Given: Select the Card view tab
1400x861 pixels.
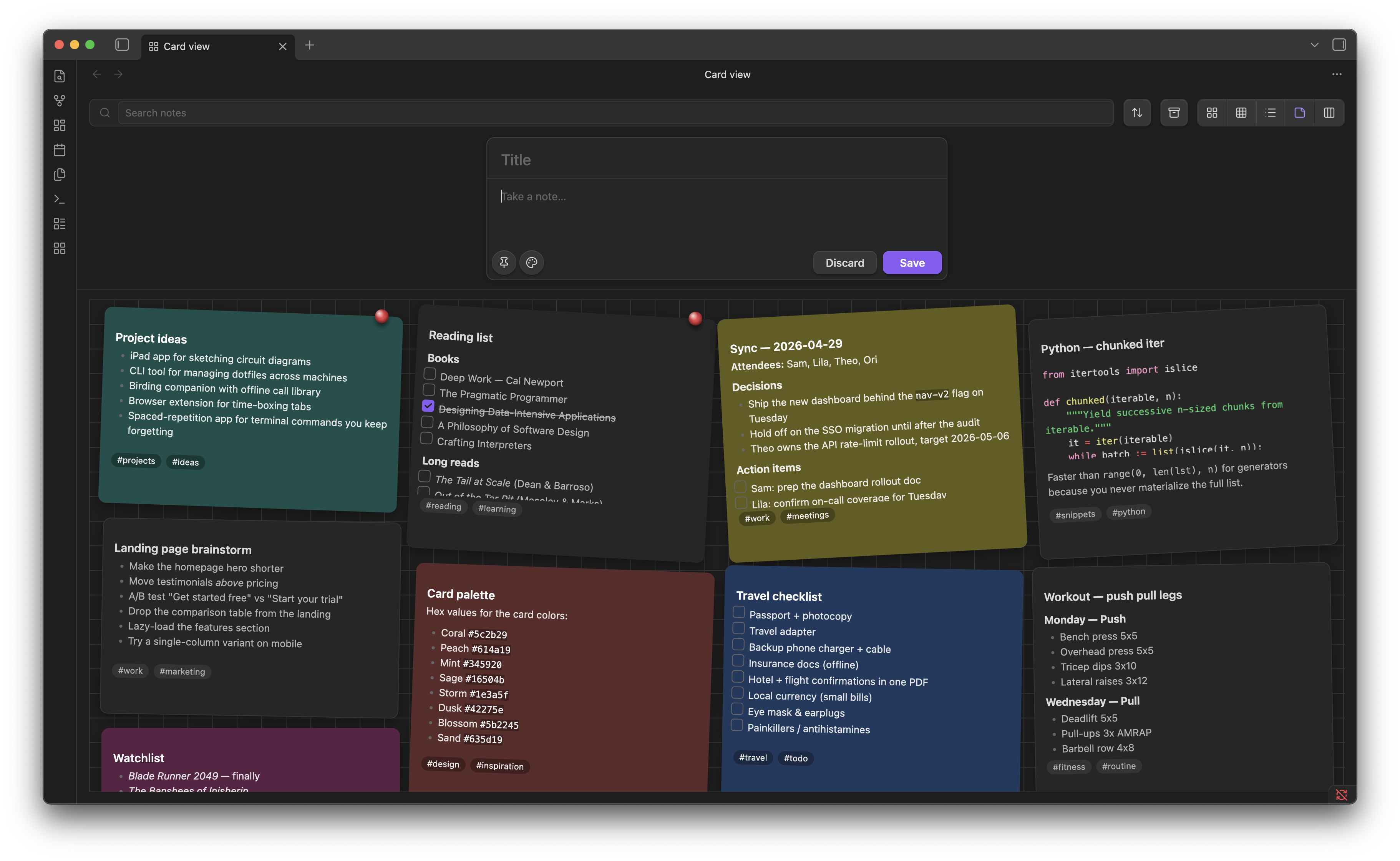Looking at the screenshot, I should pos(218,47).
